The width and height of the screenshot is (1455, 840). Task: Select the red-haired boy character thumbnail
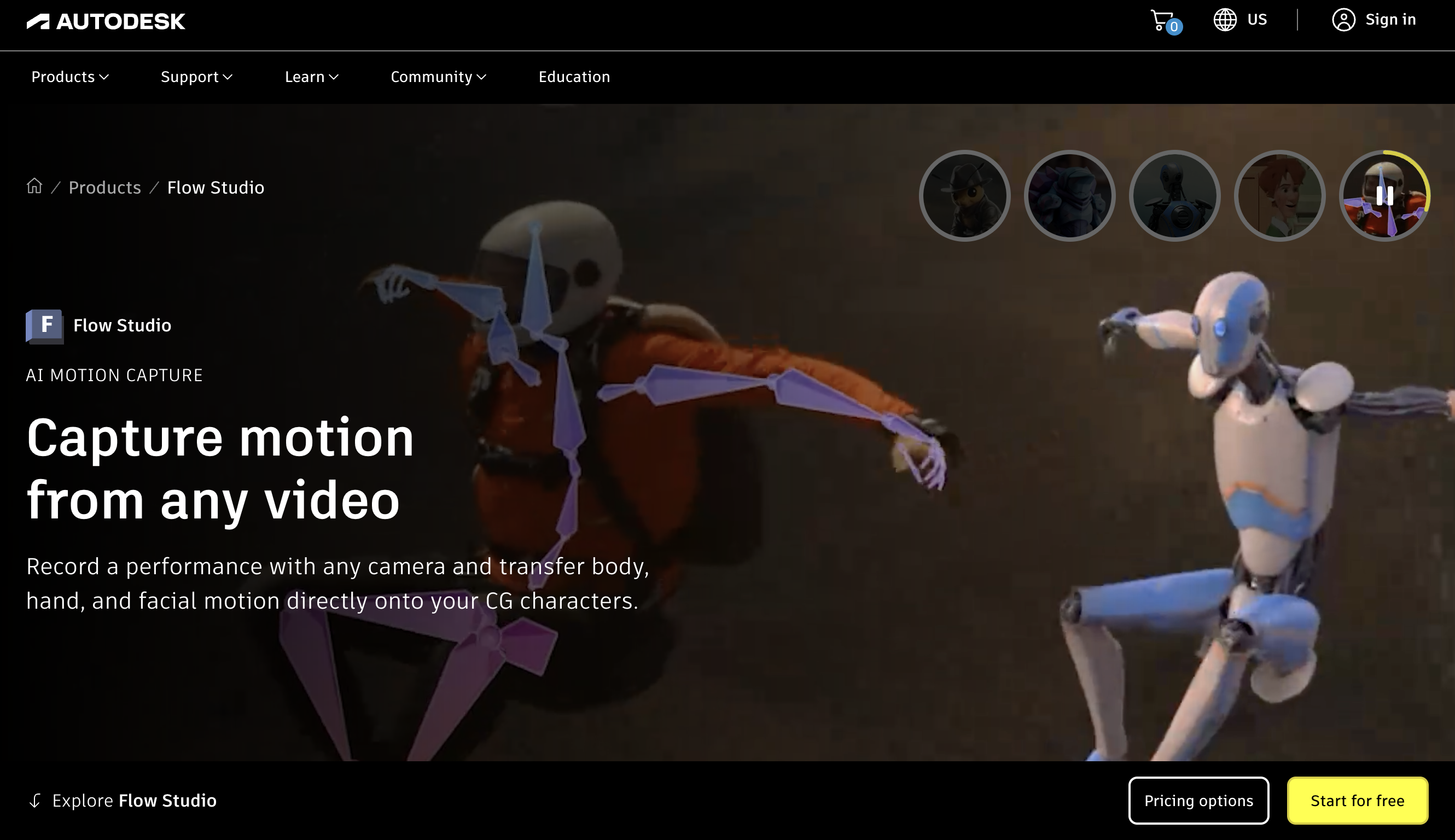pos(1279,196)
